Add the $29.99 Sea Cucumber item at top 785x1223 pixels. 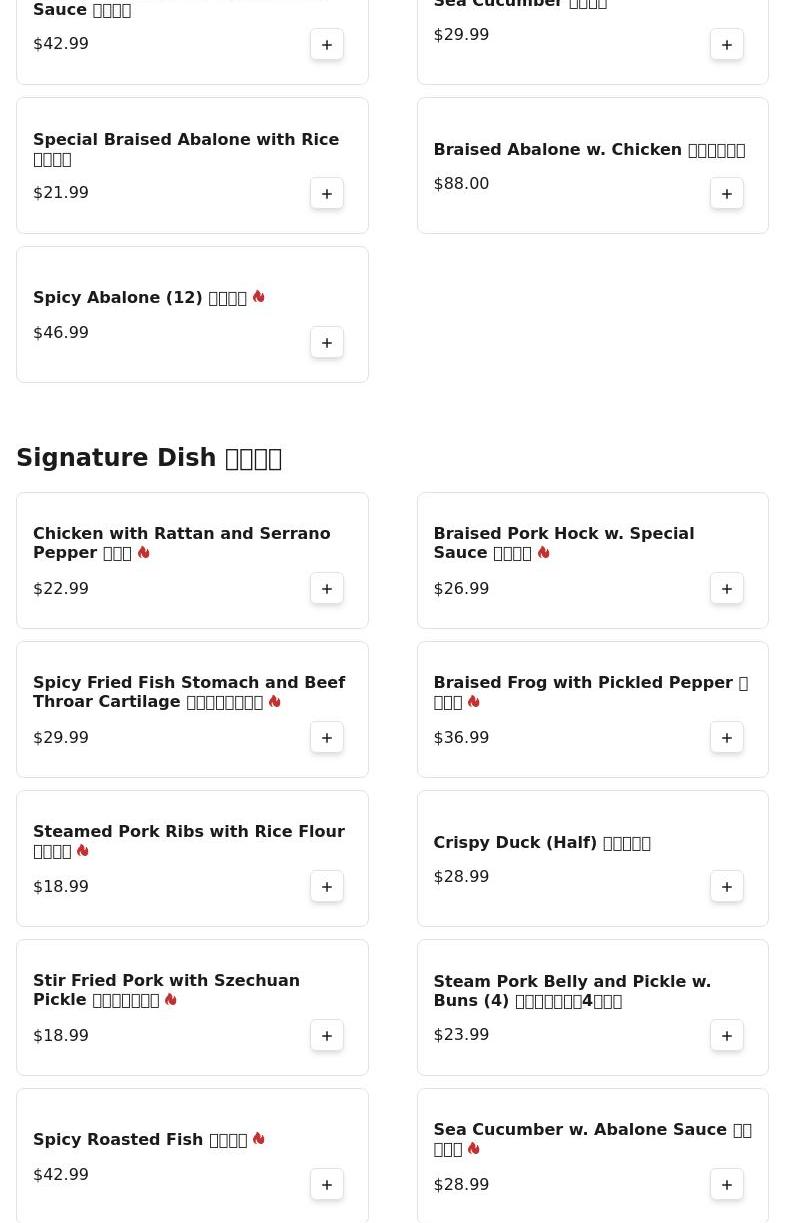tap(727, 45)
